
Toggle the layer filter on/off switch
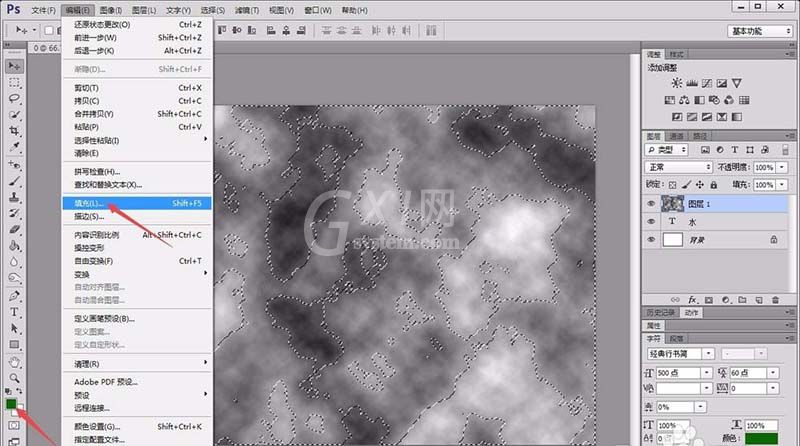pos(785,150)
